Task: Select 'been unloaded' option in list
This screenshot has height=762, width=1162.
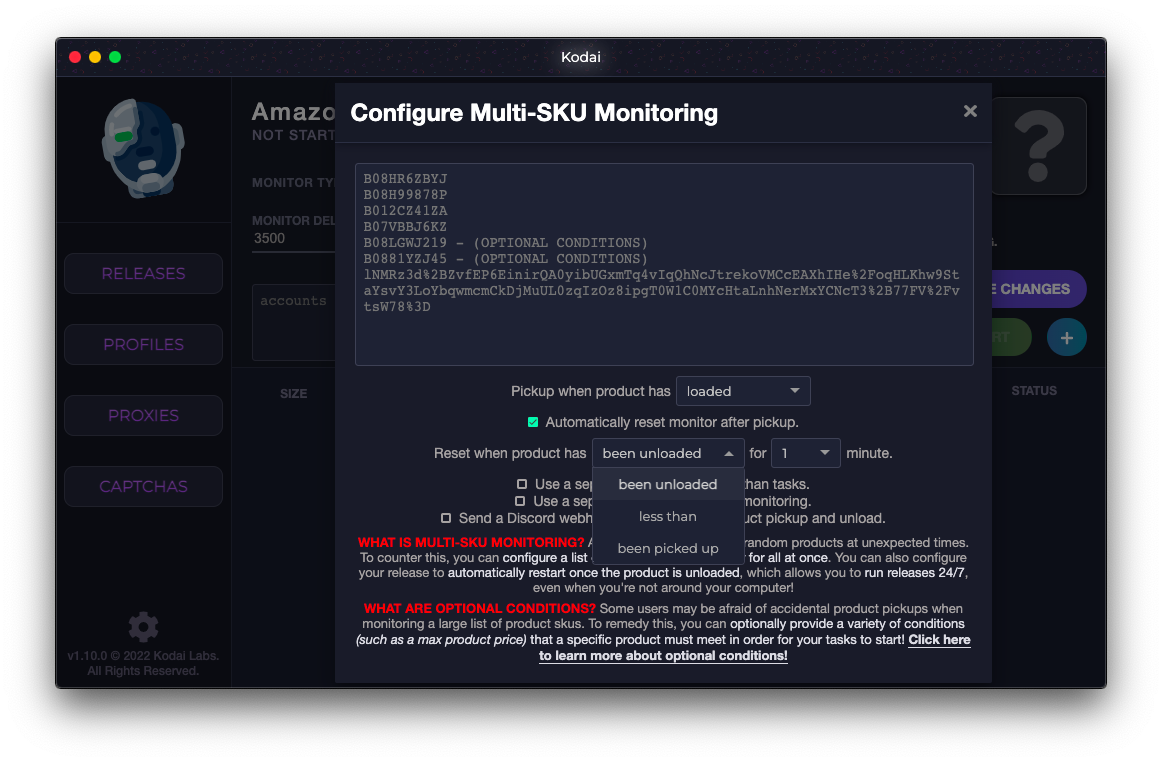Action: [668, 484]
